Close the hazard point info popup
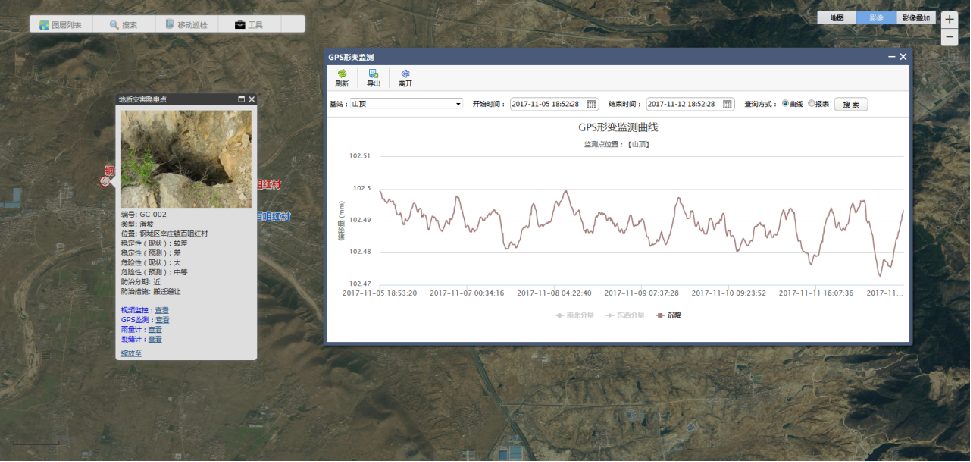 252,99
